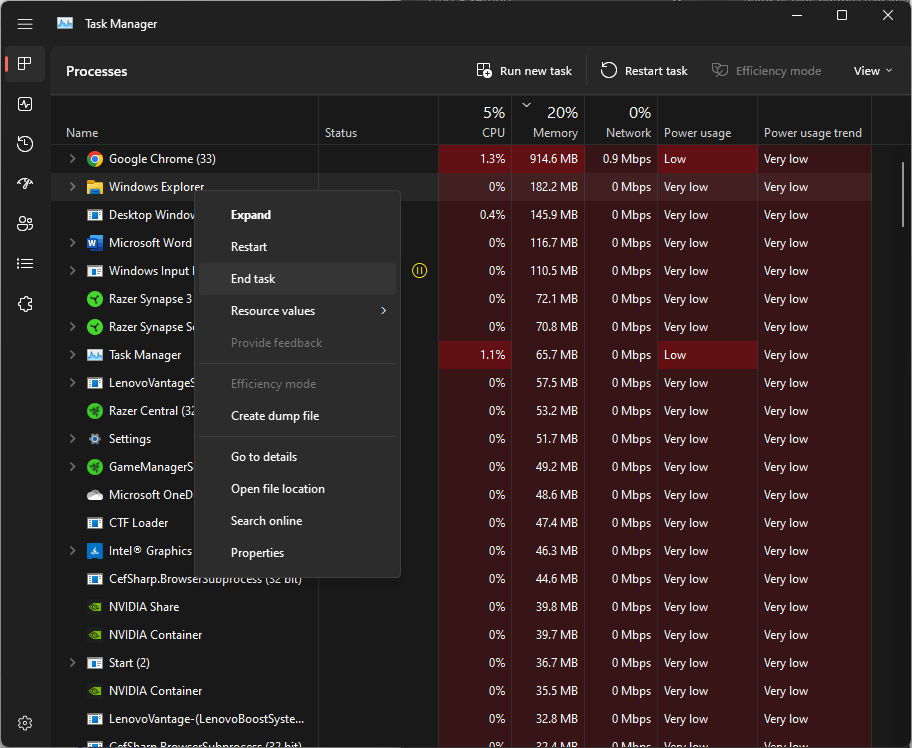Expand the Google Chrome process group
The width and height of the screenshot is (912, 748).
coord(72,159)
